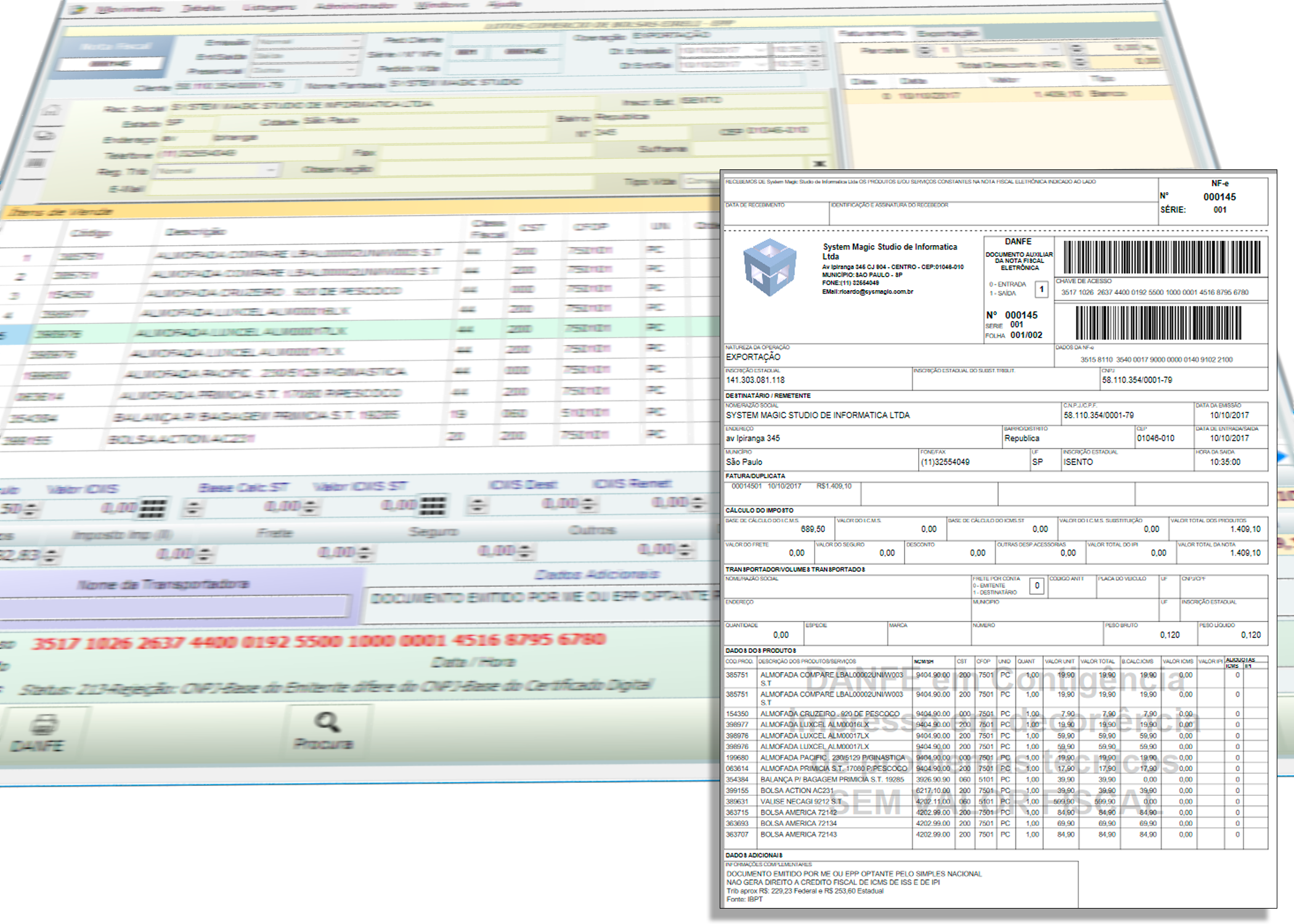Click the Descrição column header in items grid
This screenshot has height=924, width=1294.
[x=195, y=232]
